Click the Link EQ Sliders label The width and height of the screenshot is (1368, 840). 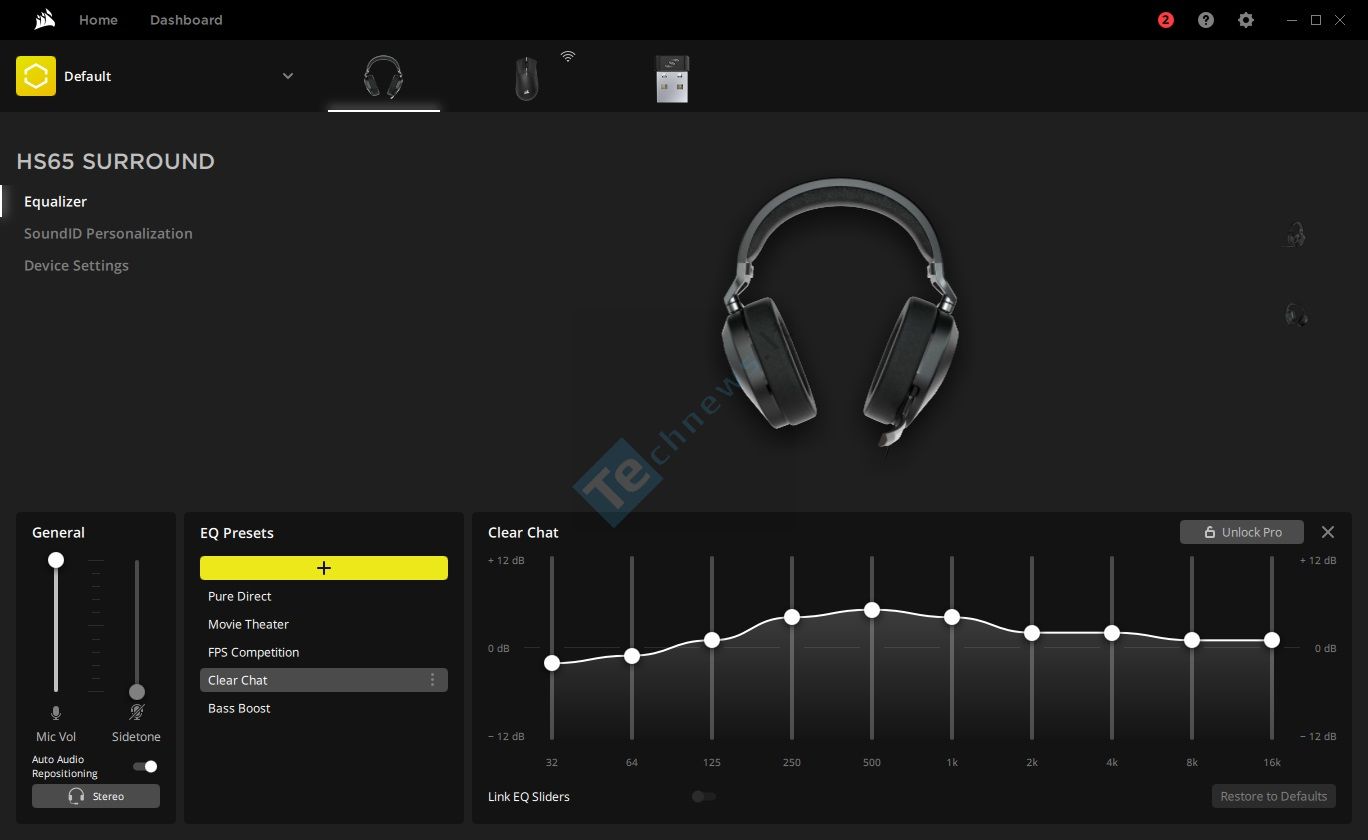(529, 797)
